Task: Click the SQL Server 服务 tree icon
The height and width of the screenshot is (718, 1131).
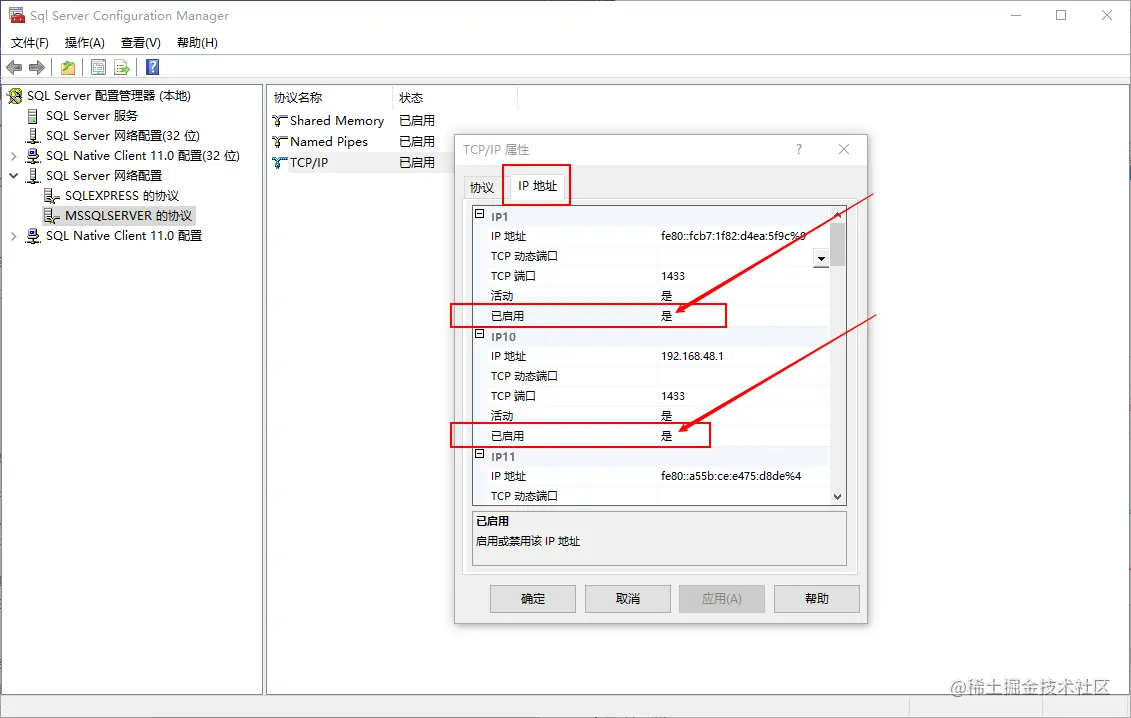Action: point(32,115)
